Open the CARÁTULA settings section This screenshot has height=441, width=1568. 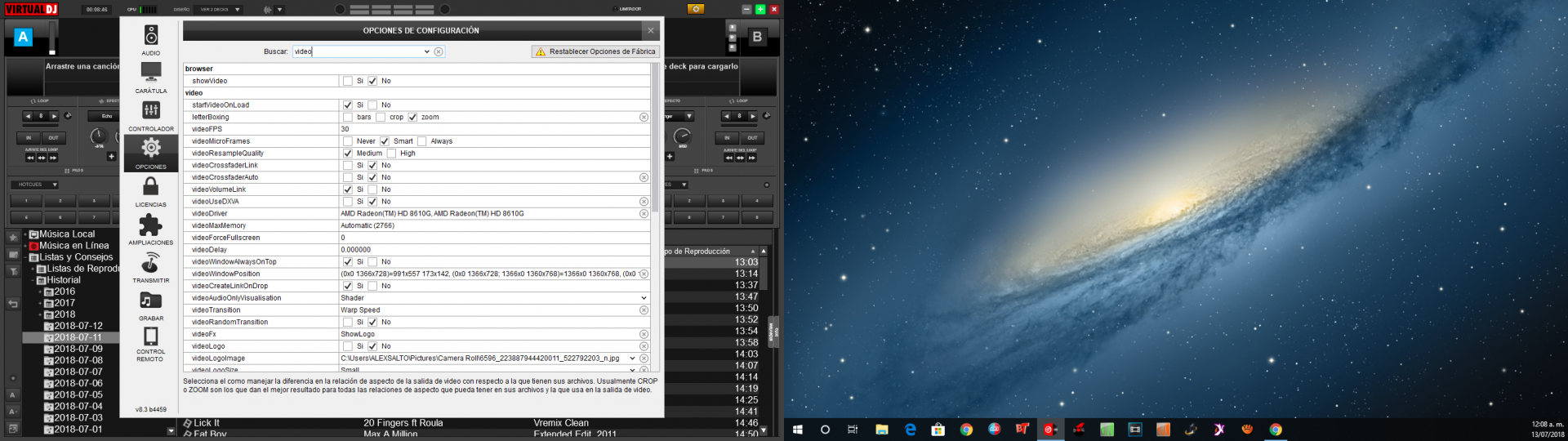coord(151,78)
